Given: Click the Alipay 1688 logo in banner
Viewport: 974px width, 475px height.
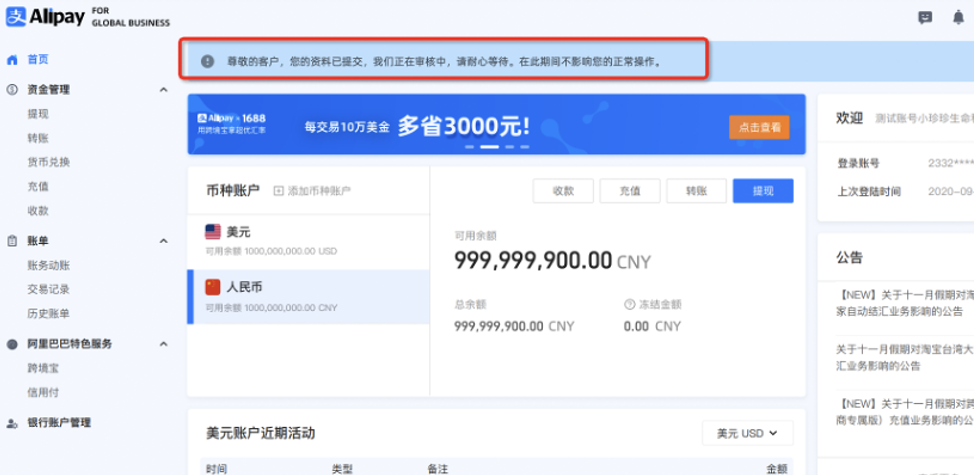Looking at the screenshot, I should click(x=232, y=118).
